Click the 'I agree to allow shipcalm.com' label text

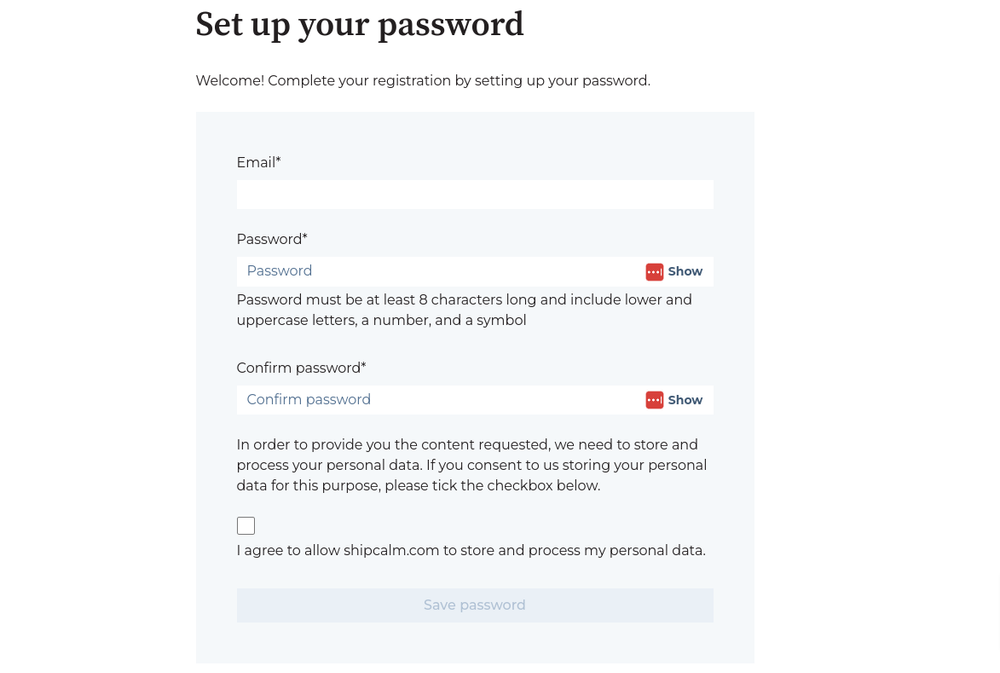click(x=471, y=551)
